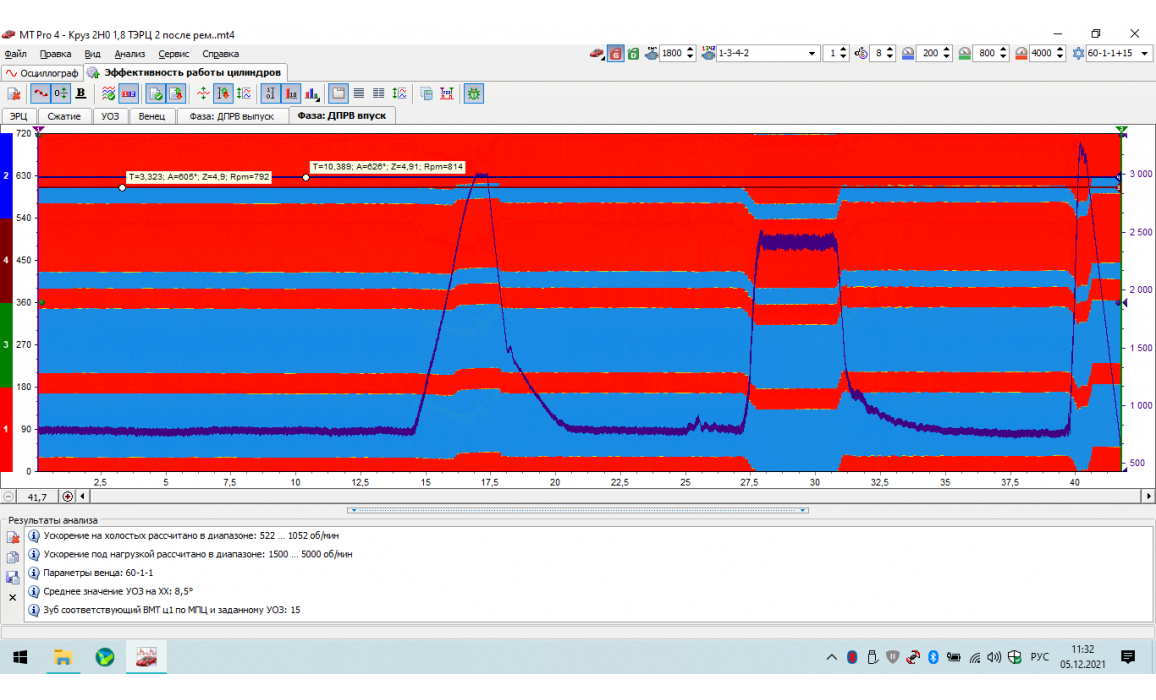Open File Explorer from the taskbar
1156x700 pixels.
63,657
